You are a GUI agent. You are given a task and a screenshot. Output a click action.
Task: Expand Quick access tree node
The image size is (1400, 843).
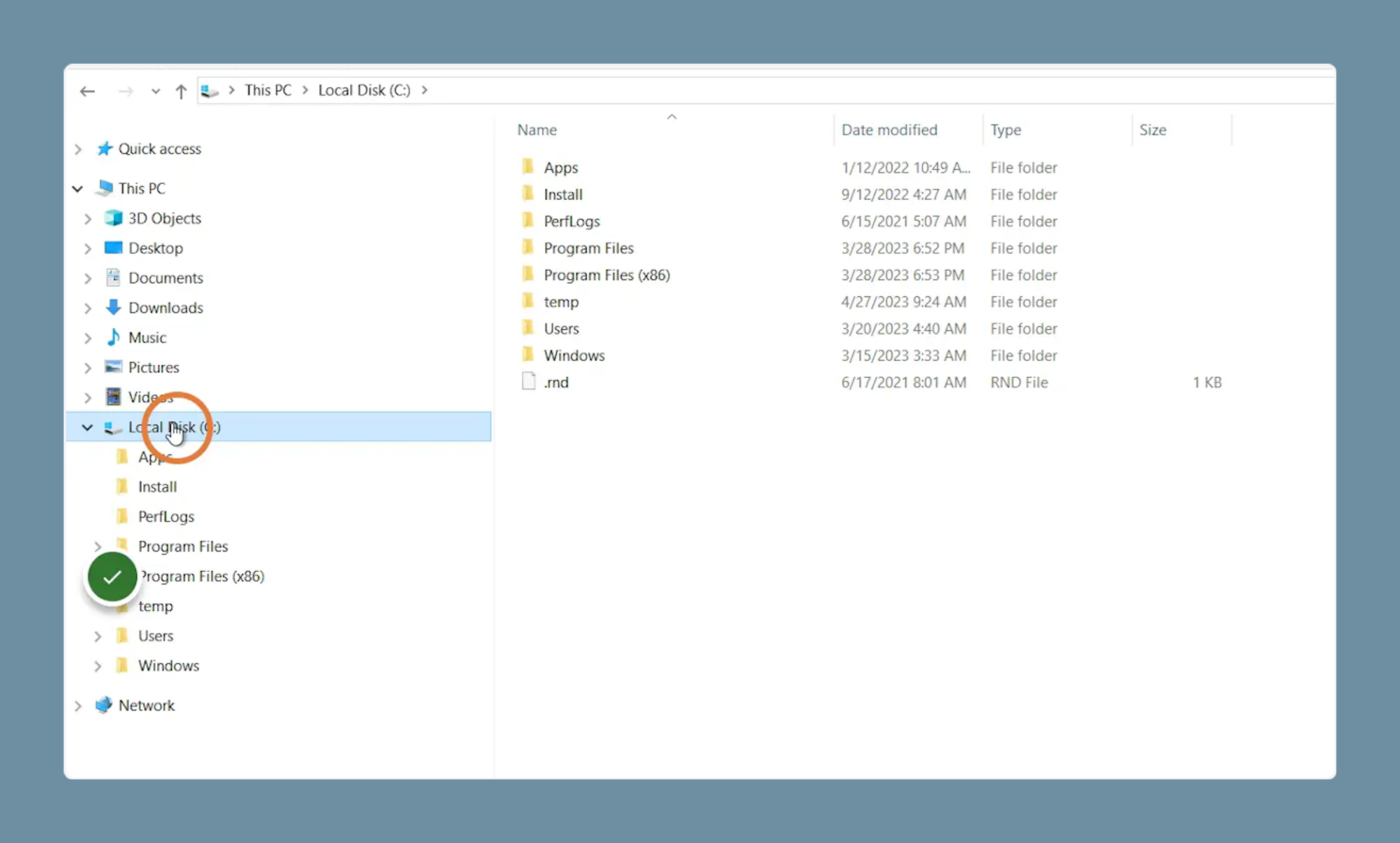[x=78, y=149]
